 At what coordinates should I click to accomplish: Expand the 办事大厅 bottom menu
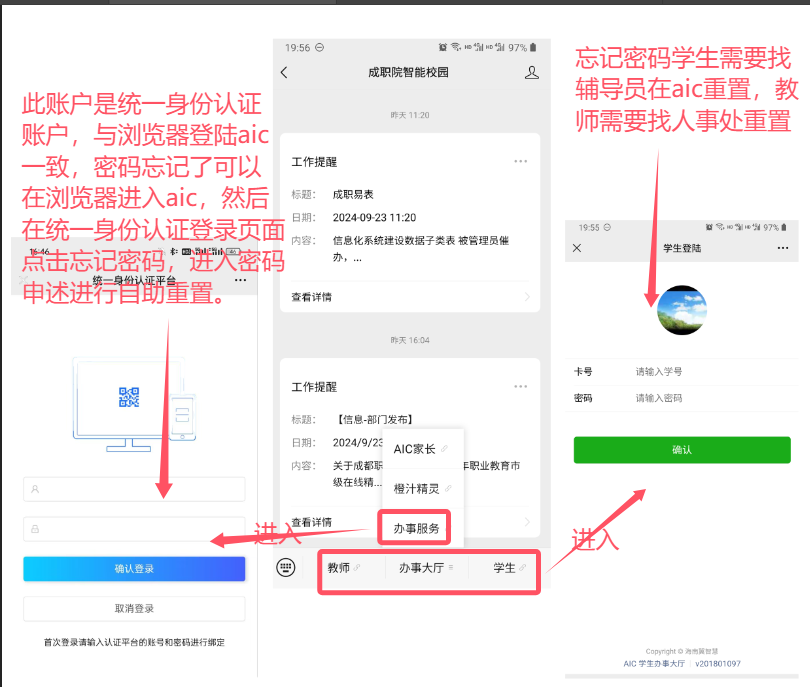coord(426,568)
